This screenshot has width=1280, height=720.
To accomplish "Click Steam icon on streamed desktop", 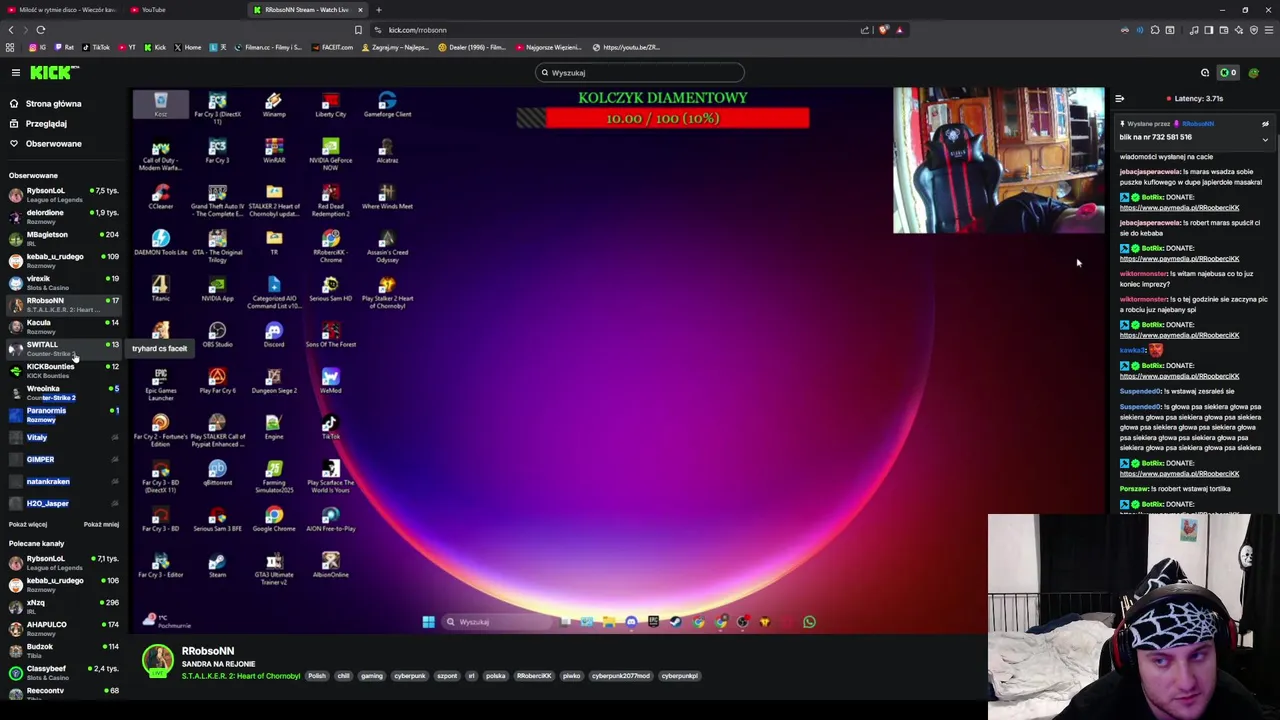I will pyautogui.click(x=217, y=565).
